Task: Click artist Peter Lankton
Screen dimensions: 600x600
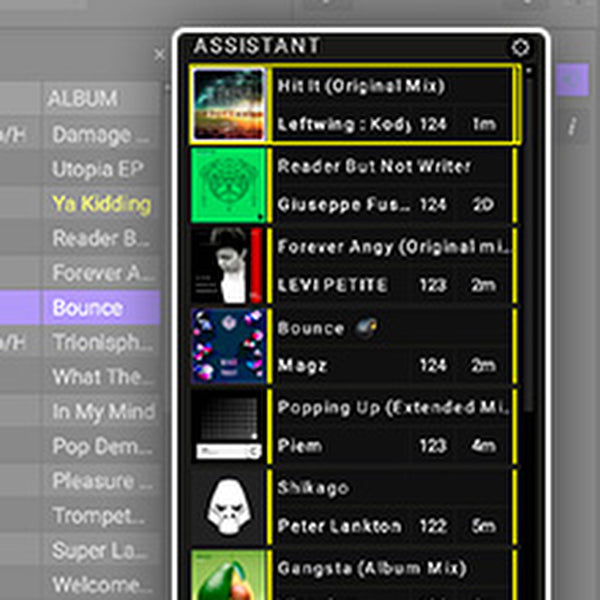Action: pos(339,526)
